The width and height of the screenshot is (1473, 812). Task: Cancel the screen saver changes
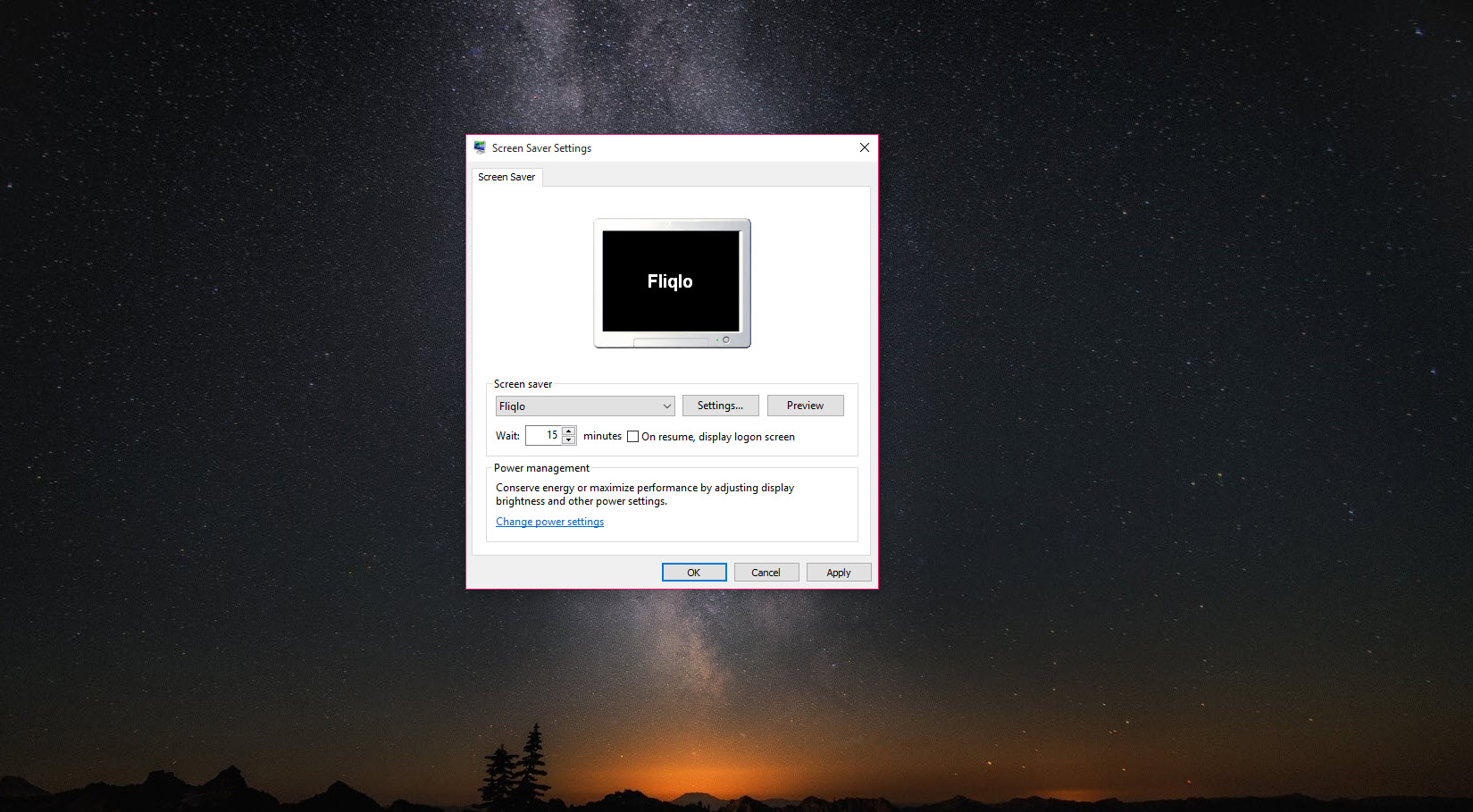pyautogui.click(x=766, y=573)
